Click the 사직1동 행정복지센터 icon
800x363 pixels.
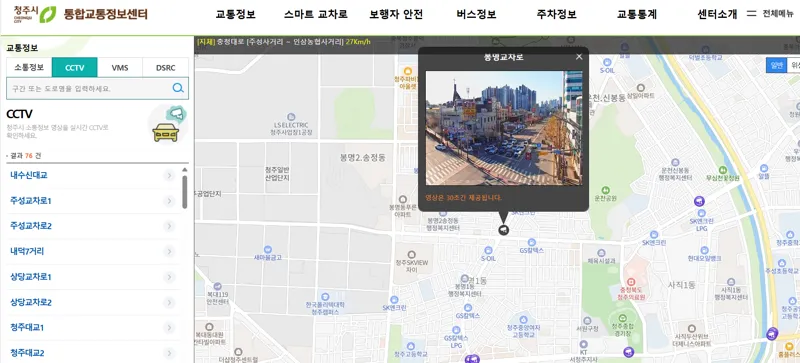click(731, 281)
